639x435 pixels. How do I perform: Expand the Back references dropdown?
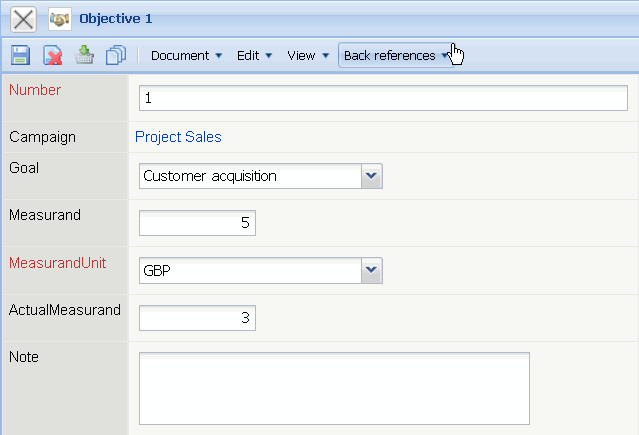click(396, 56)
